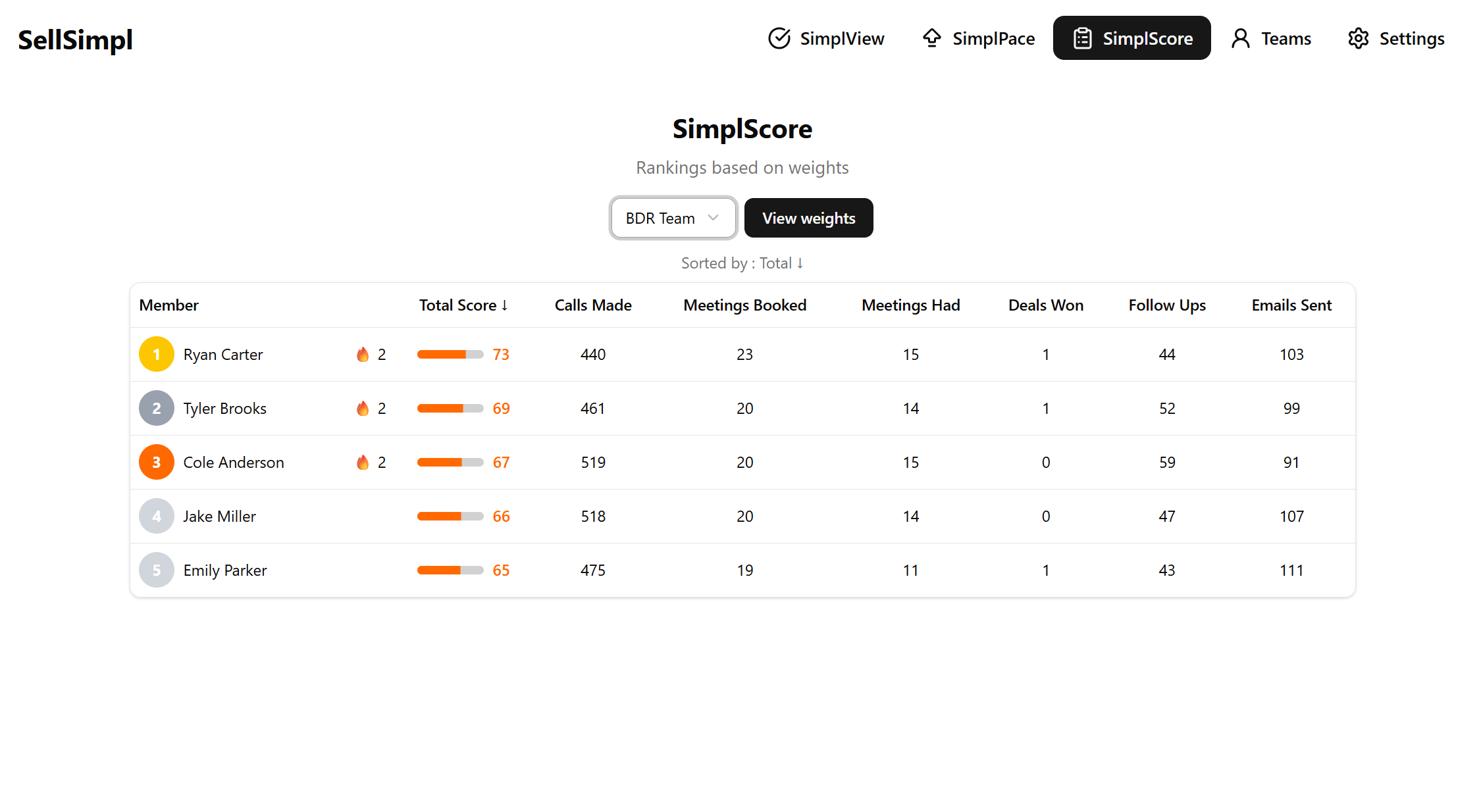
Task: Click the Total Score sort arrow
Action: (506, 305)
